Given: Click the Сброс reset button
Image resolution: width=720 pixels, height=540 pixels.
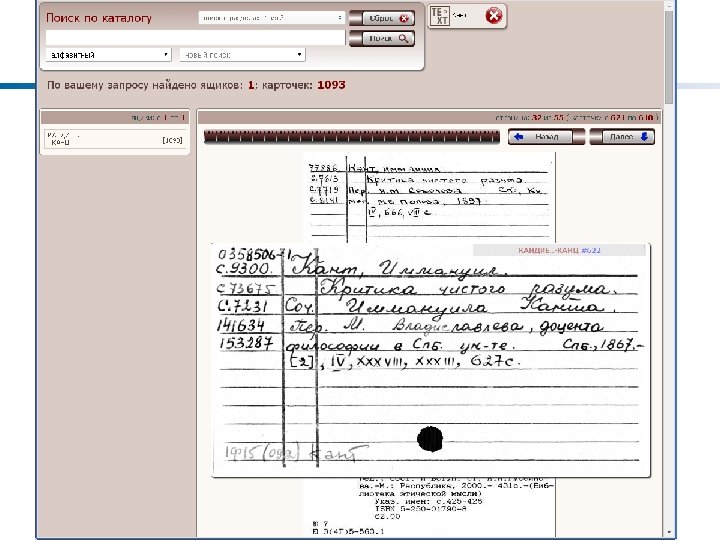Looking at the screenshot, I should point(382,18).
